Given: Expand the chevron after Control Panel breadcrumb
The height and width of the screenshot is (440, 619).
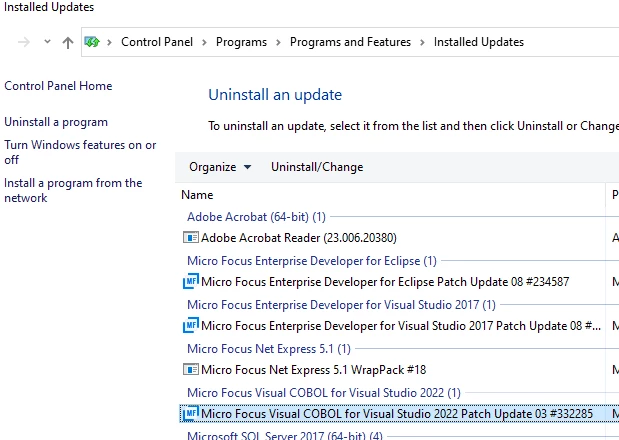Looking at the screenshot, I should 204,42.
